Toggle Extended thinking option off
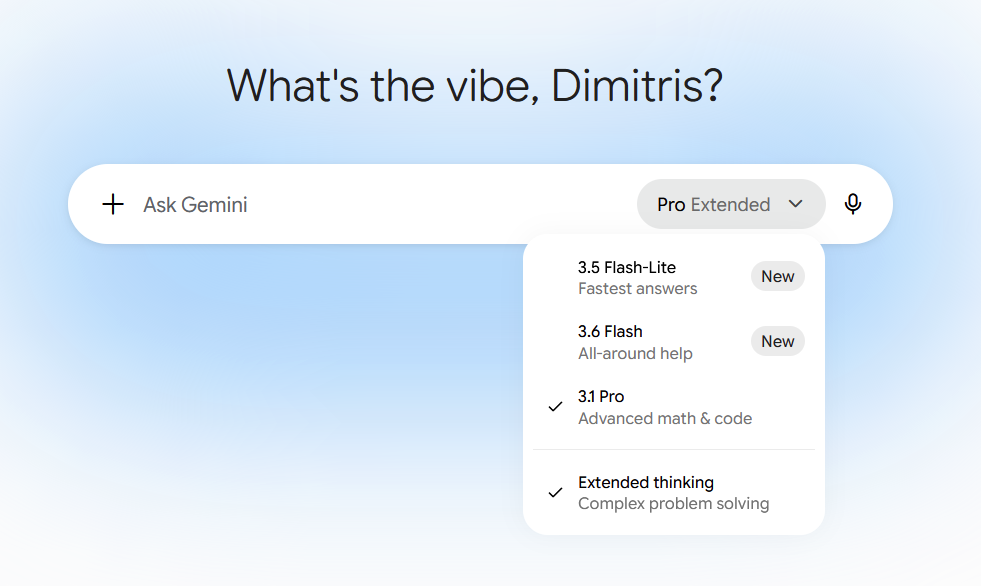This screenshot has width=981, height=586. tap(674, 493)
